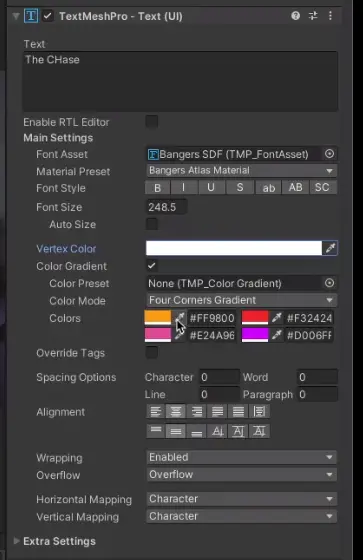Open the Horizontal Mapping dropdown
The height and width of the screenshot is (560, 363).
tap(242, 499)
